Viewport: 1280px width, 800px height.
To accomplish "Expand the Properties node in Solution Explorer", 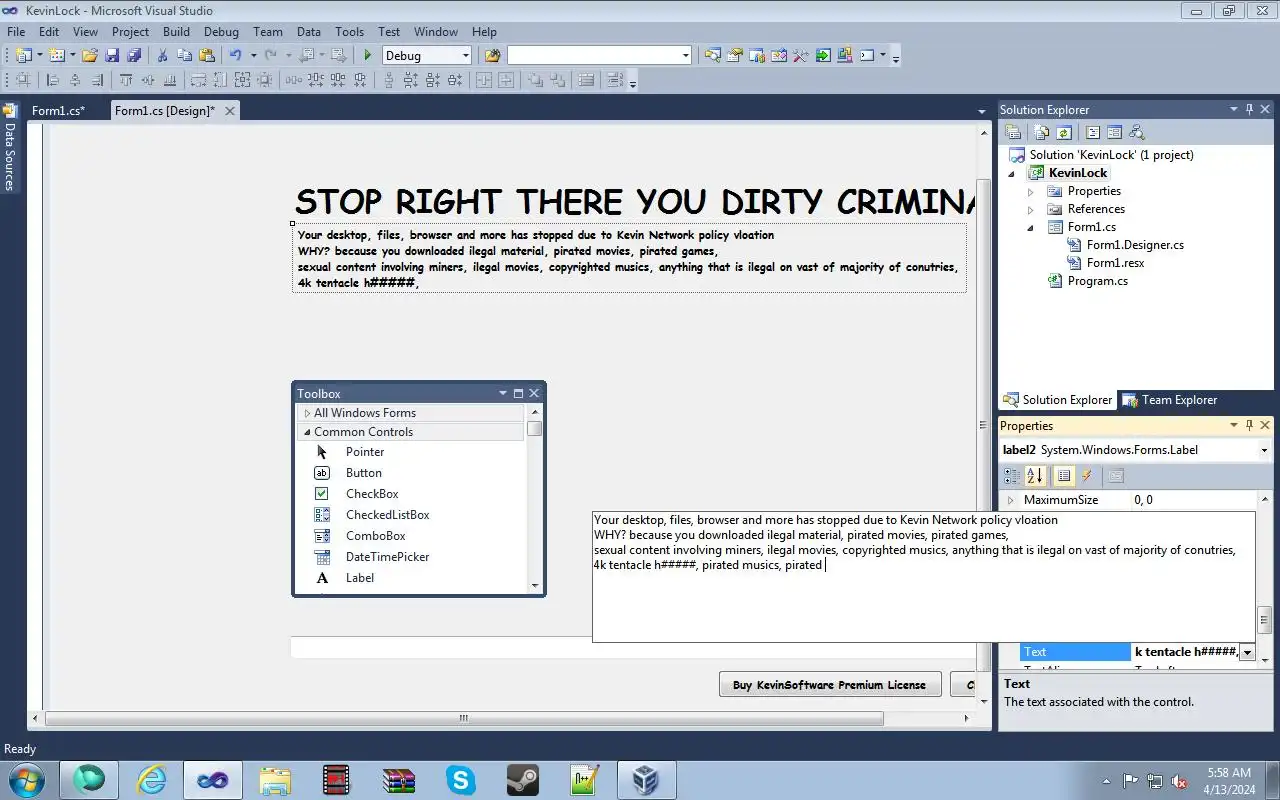I will pos(1031,191).
